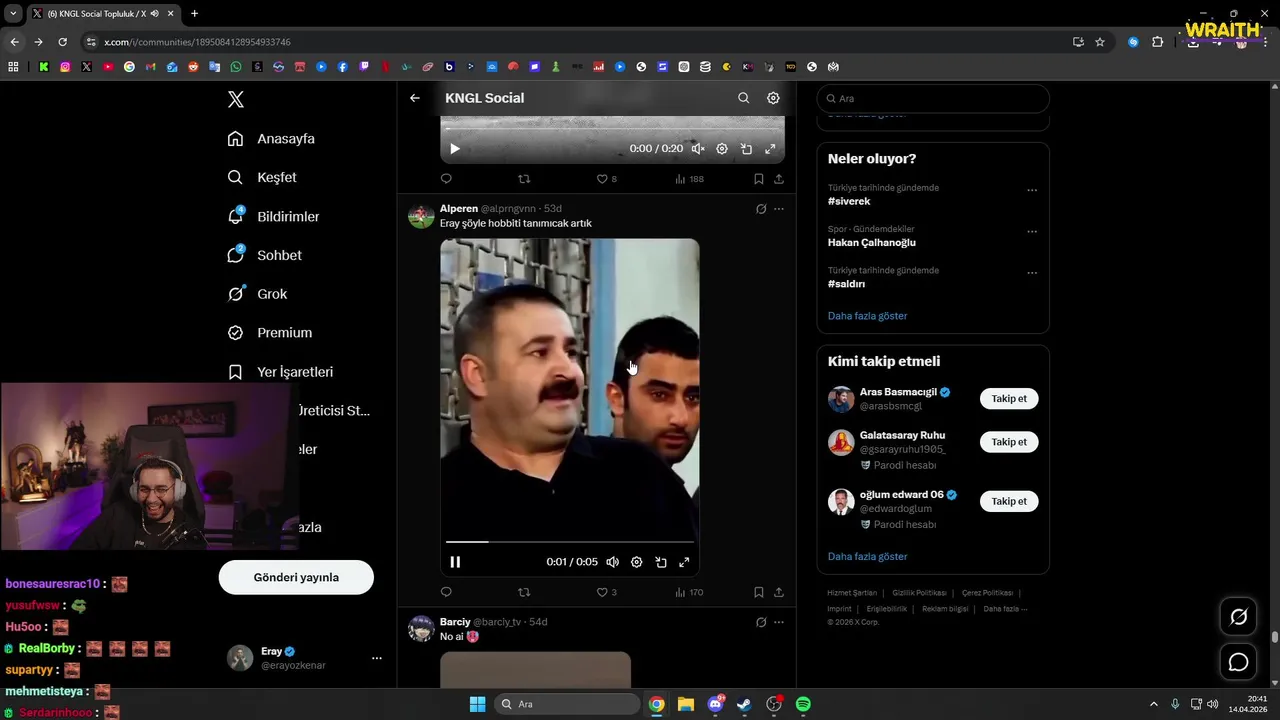Image resolution: width=1280 pixels, height=720 pixels.
Task: Pause Alperen's video
Action: 455,562
